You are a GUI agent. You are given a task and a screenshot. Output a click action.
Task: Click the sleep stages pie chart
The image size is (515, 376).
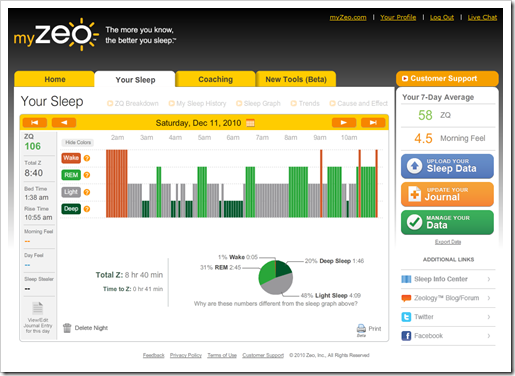[x=276, y=277]
